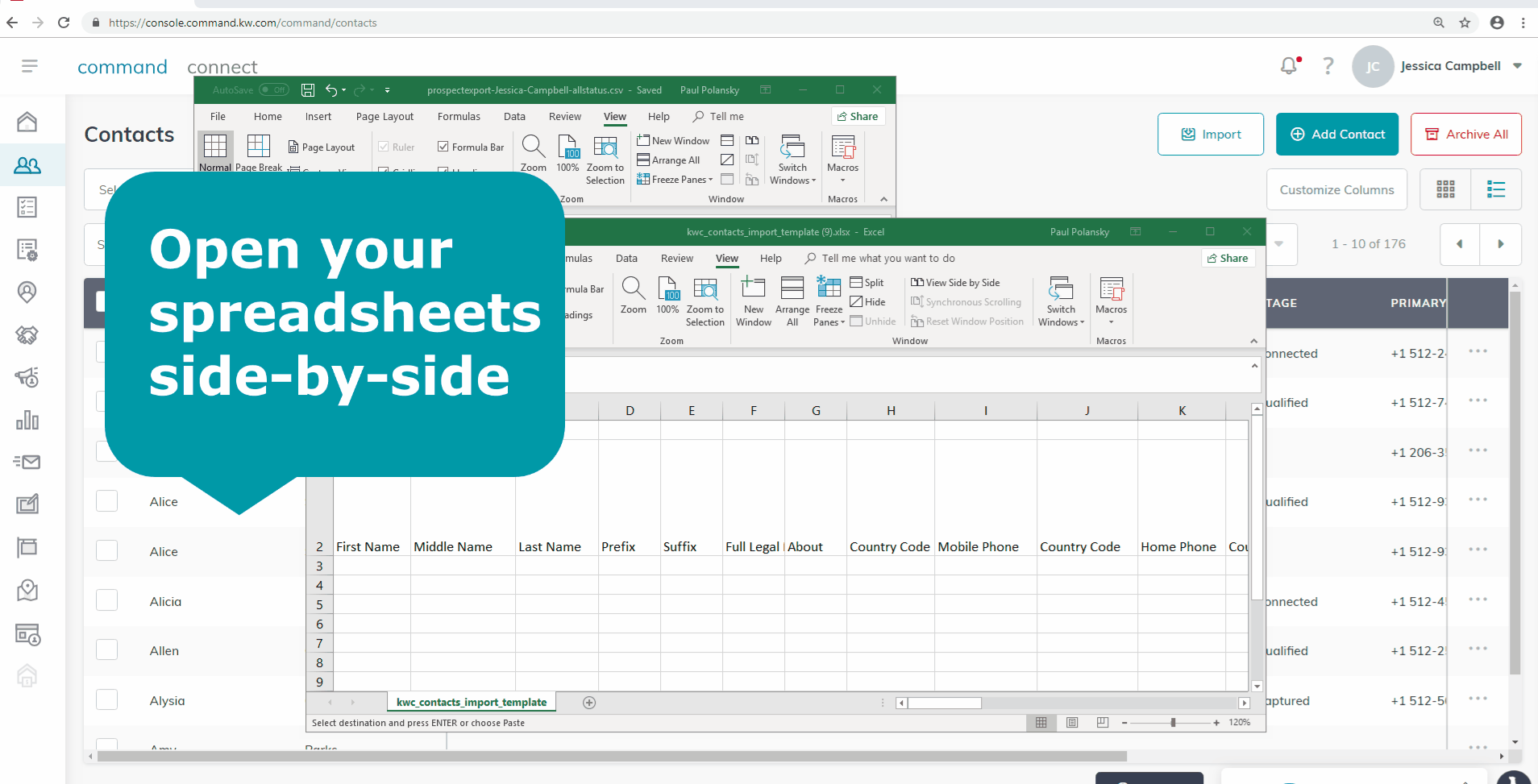
Task: Expand the formula bar in front Excel
Action: pyautogui.click(x=1254, y=366)
